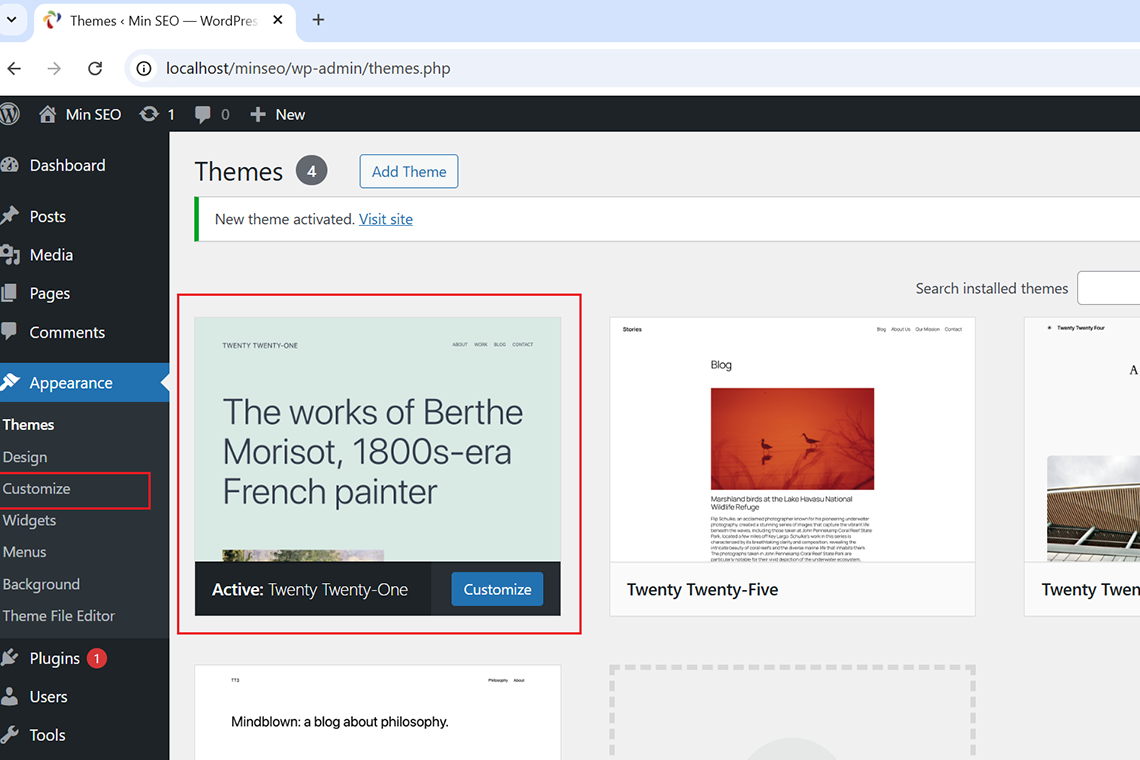
Task: Open Theme File Editor submenu item
Action: click(x=59, y=616)
